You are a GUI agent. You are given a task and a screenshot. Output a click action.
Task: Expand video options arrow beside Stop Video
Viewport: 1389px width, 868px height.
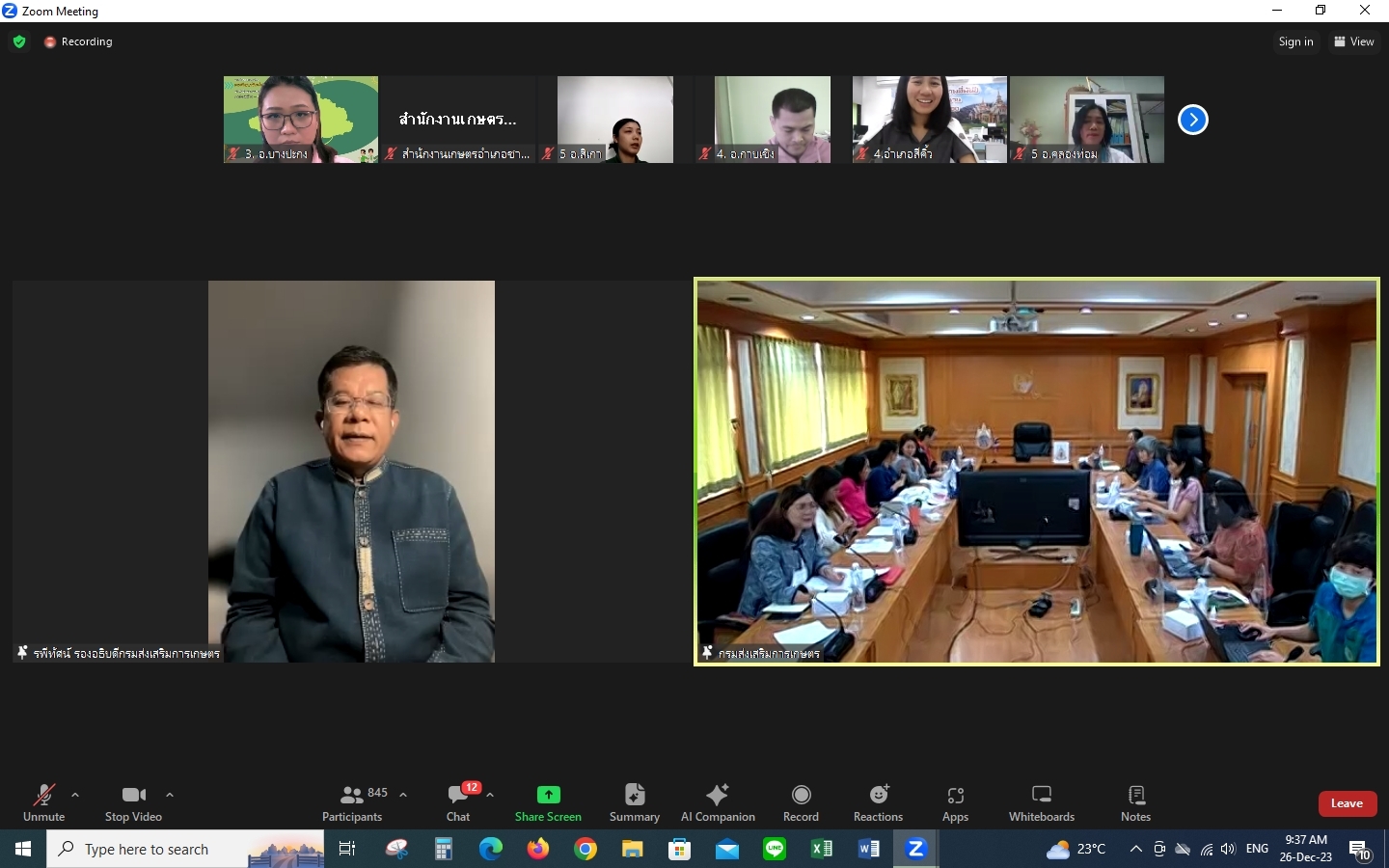(x=170, y=795)
